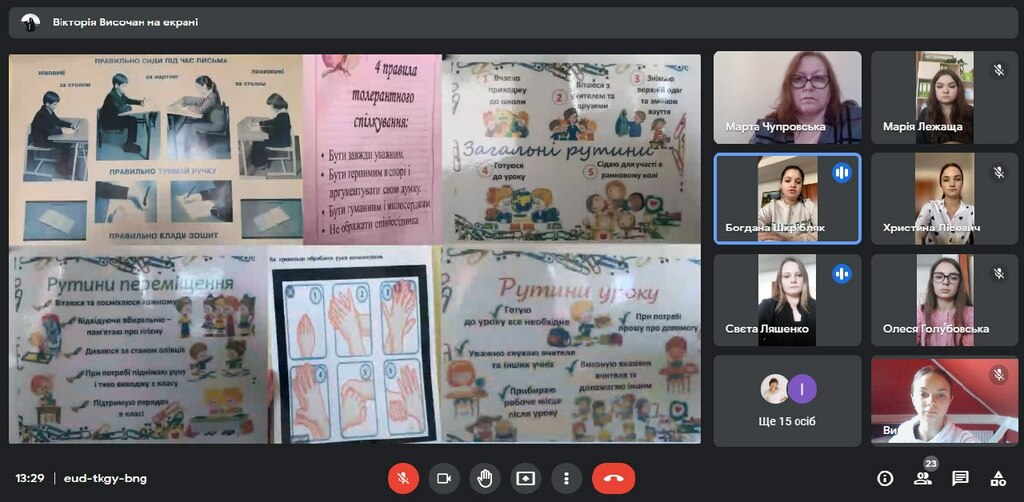Image resolution: width=1024 pixels, height=502 pixels.
Task: Raise hand in the meeting
Action: coord(485,478)
